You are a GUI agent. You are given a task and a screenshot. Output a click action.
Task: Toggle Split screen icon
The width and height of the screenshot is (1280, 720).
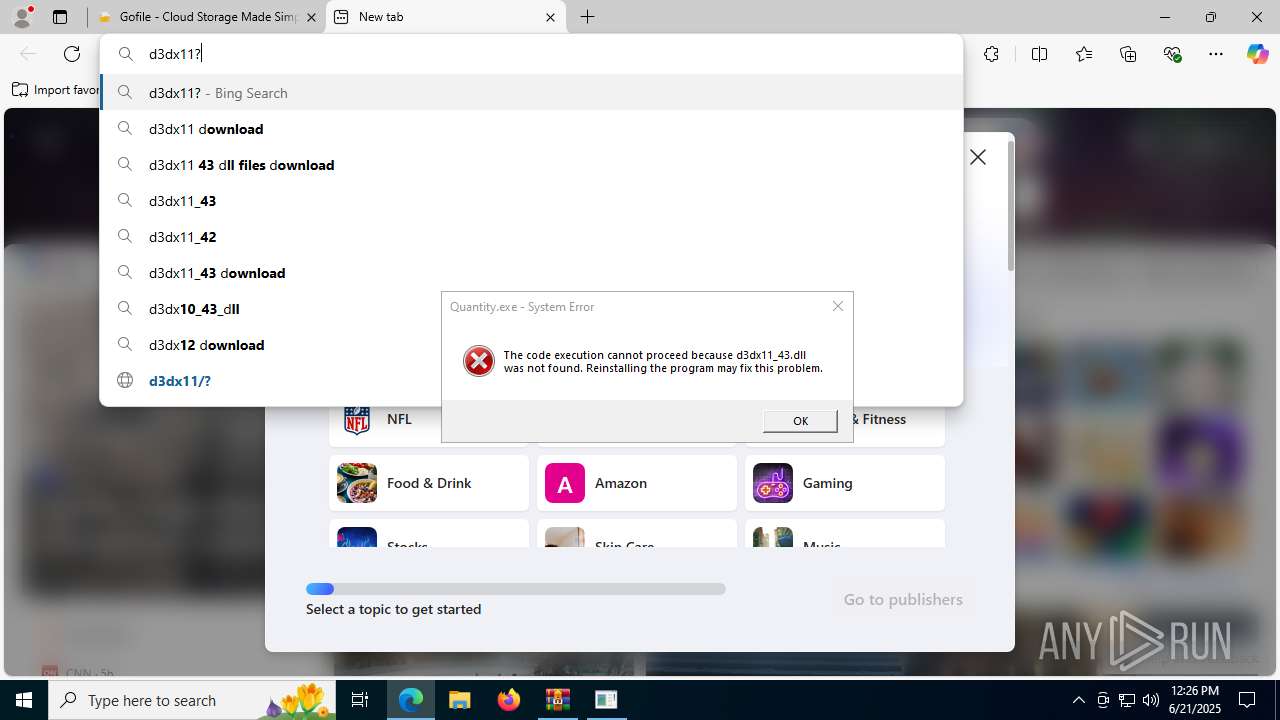pyautogui.click(x=1039, y=54)
